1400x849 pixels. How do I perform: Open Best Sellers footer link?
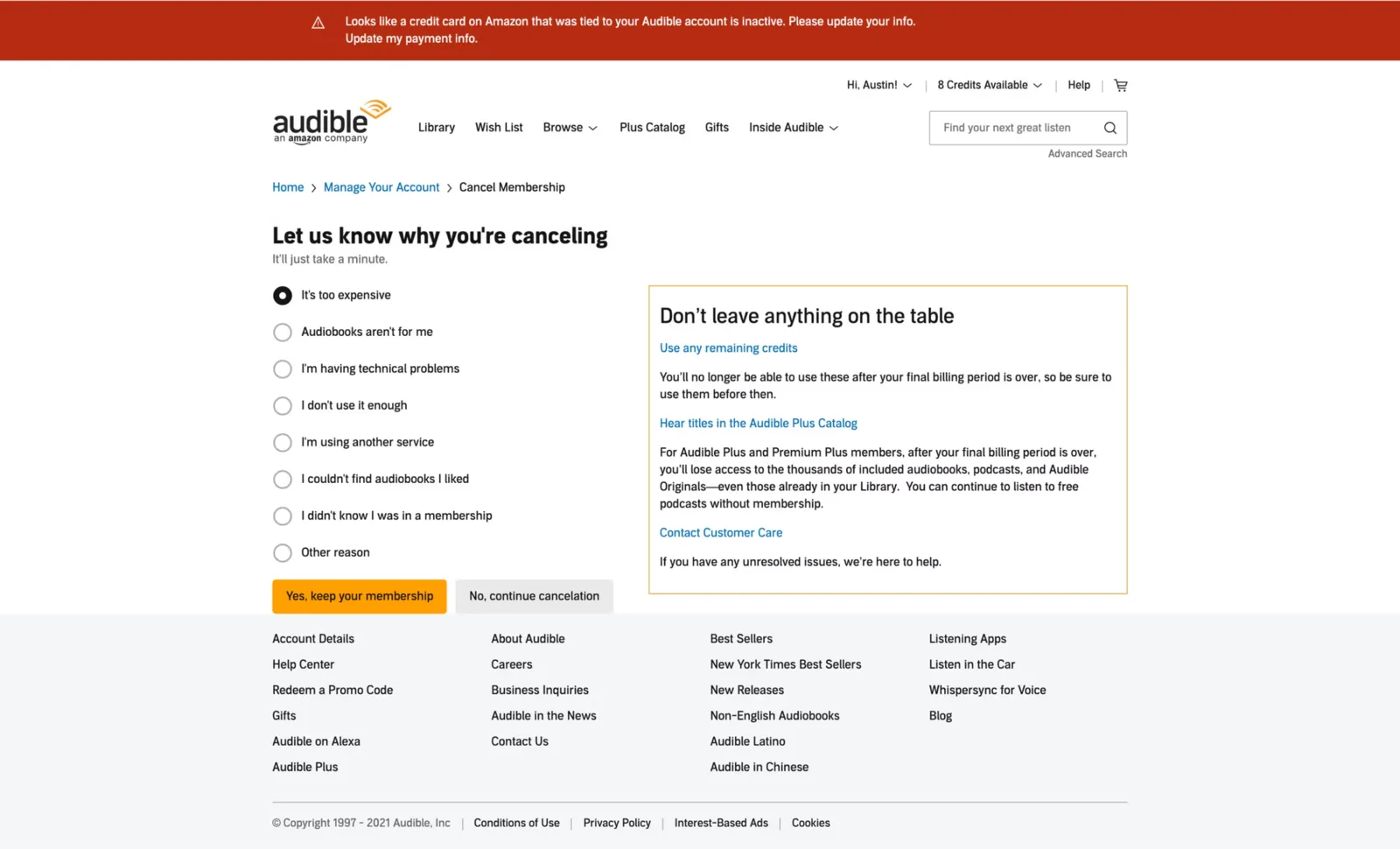[x=741, y=639]
